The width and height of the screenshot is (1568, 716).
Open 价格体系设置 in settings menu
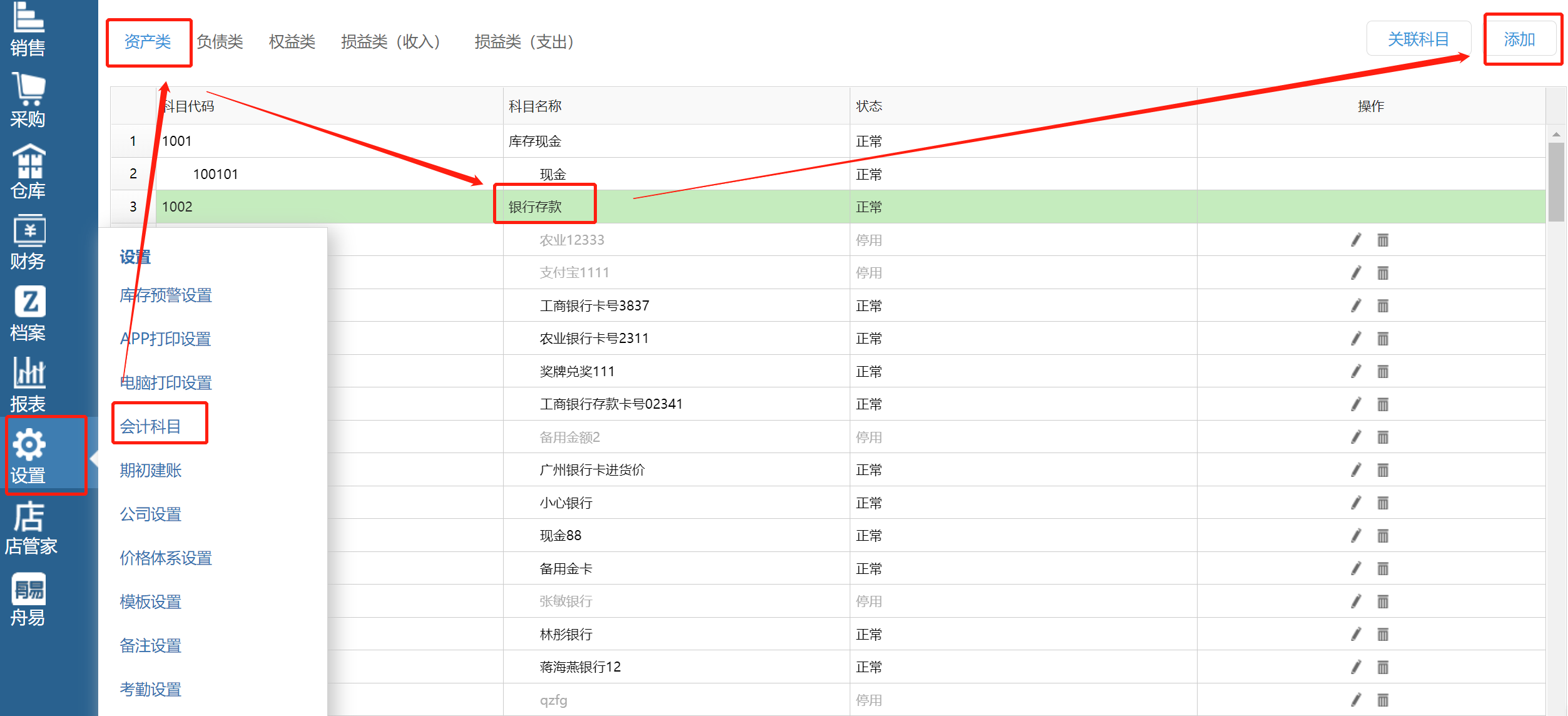pyautogui.click(x=166, y=558)
